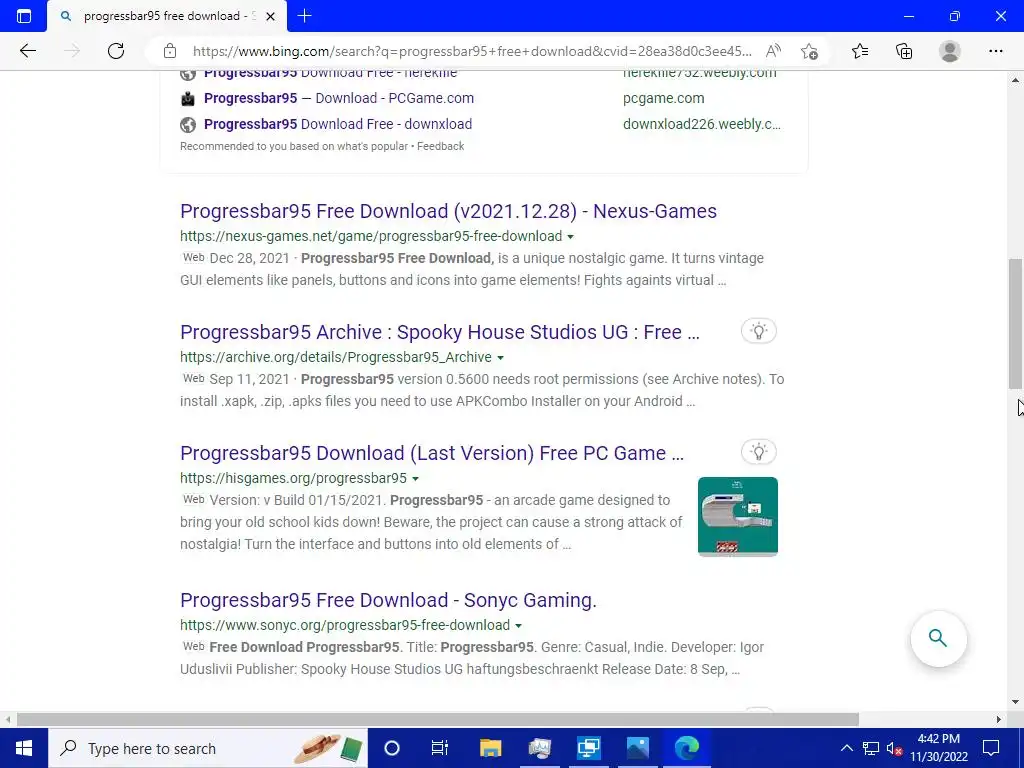The width and height of the screenshot is (1024, 768).
Task: Click pcgame.com green domain text
Action: pos(664,98)
